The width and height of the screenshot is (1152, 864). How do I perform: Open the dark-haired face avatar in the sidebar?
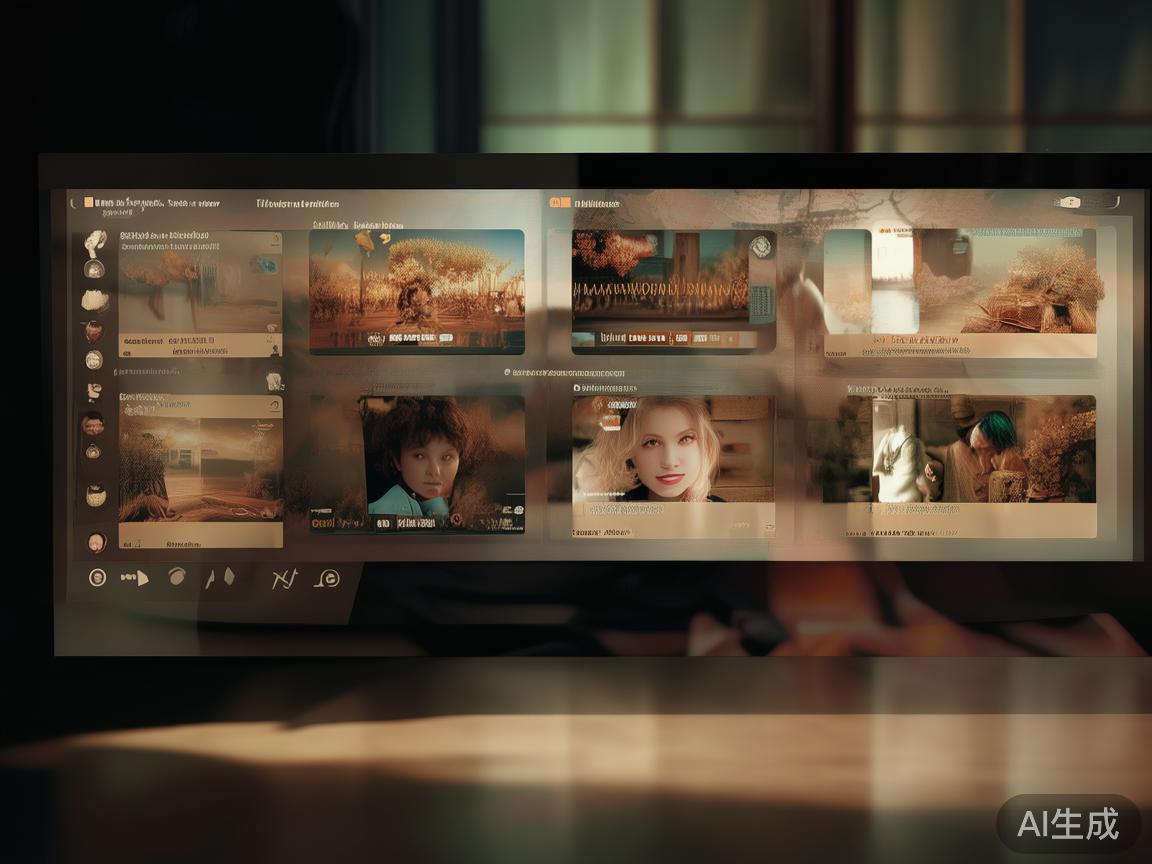coord(92,423)
